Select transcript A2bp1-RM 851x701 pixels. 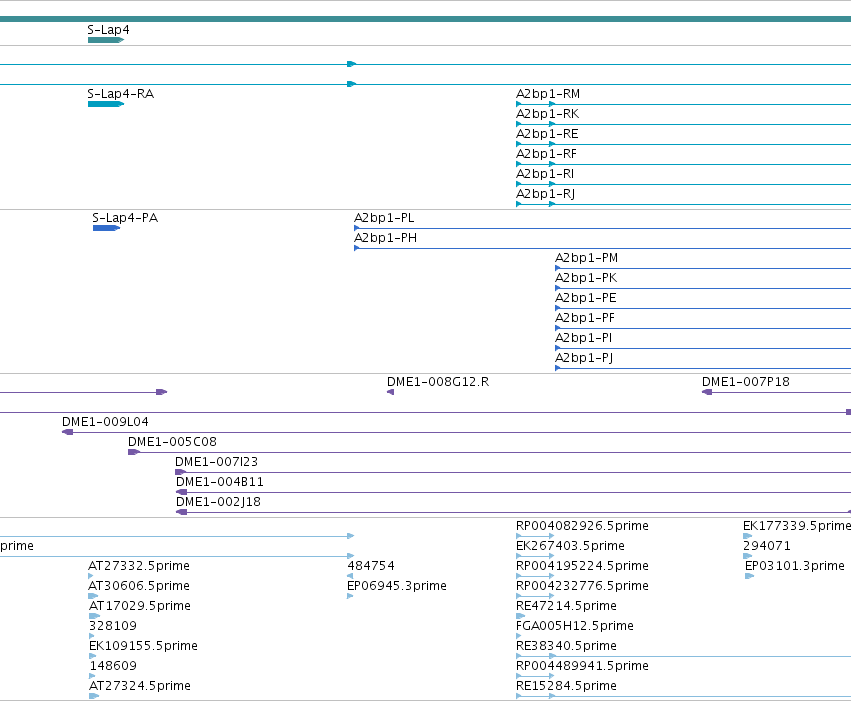tap(548, 94)
